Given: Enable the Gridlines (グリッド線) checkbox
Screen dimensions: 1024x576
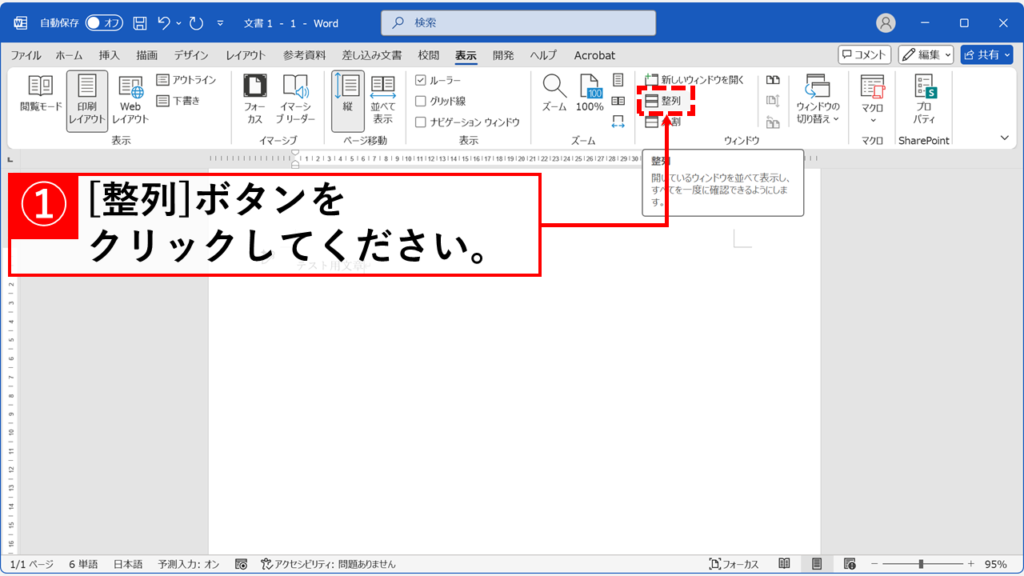Looking at the screenshot, I should (x=421, y=101).
